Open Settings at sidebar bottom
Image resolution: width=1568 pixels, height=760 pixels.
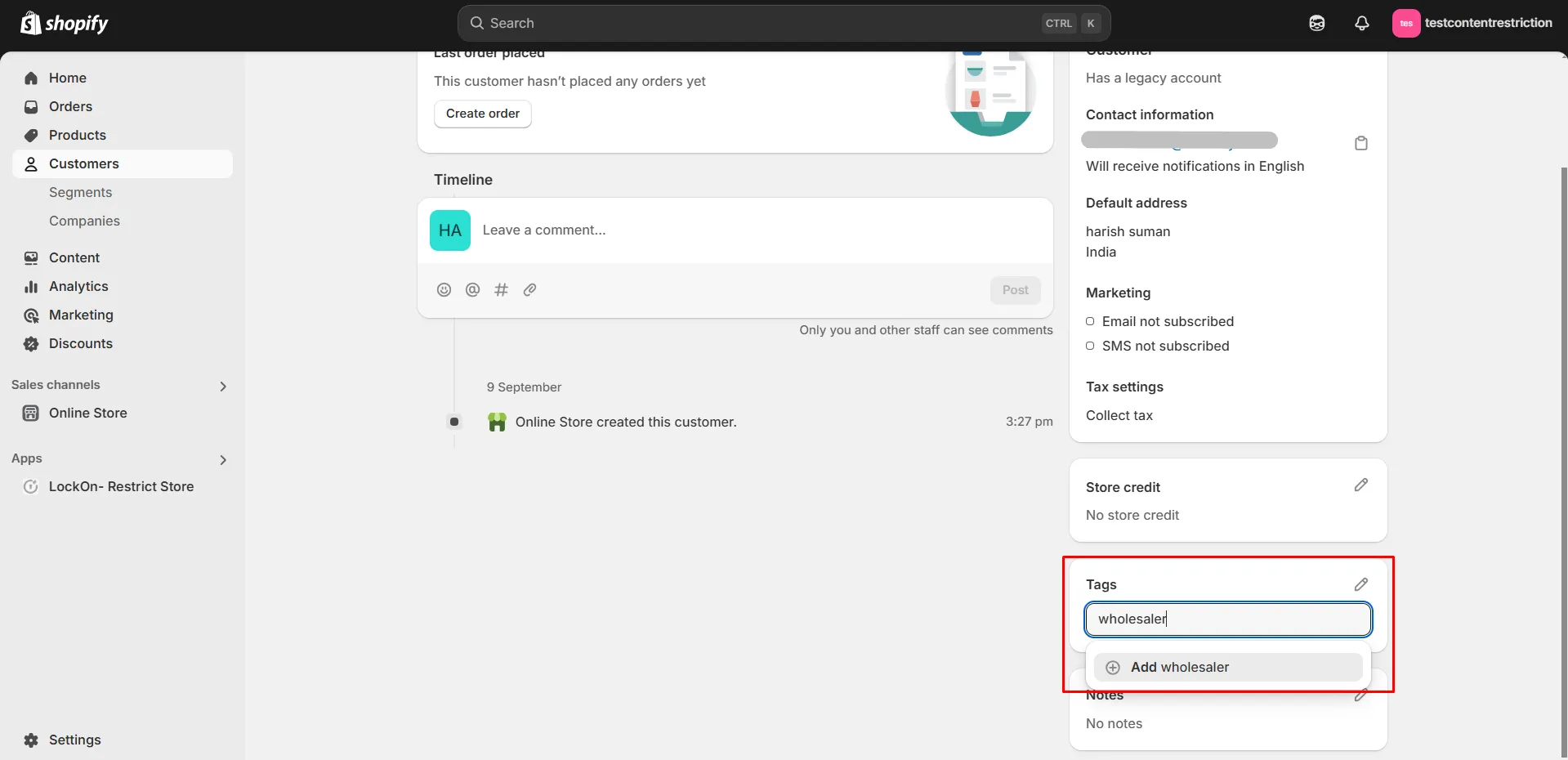click(123, 740)
